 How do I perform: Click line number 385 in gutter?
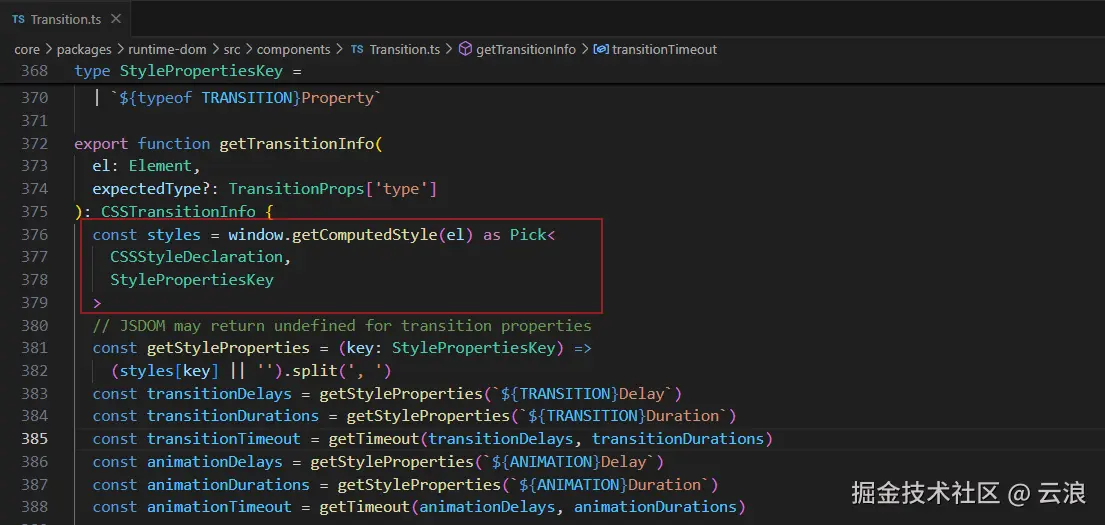click(x=35, y=439)
